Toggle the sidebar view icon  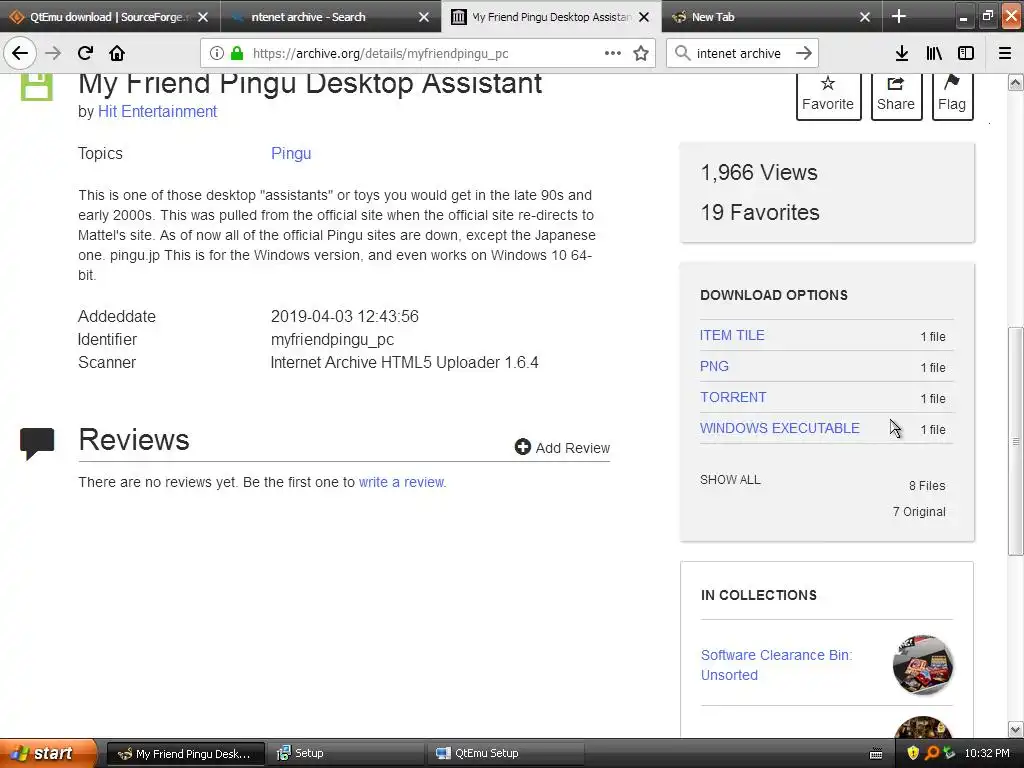click(966, 54)
